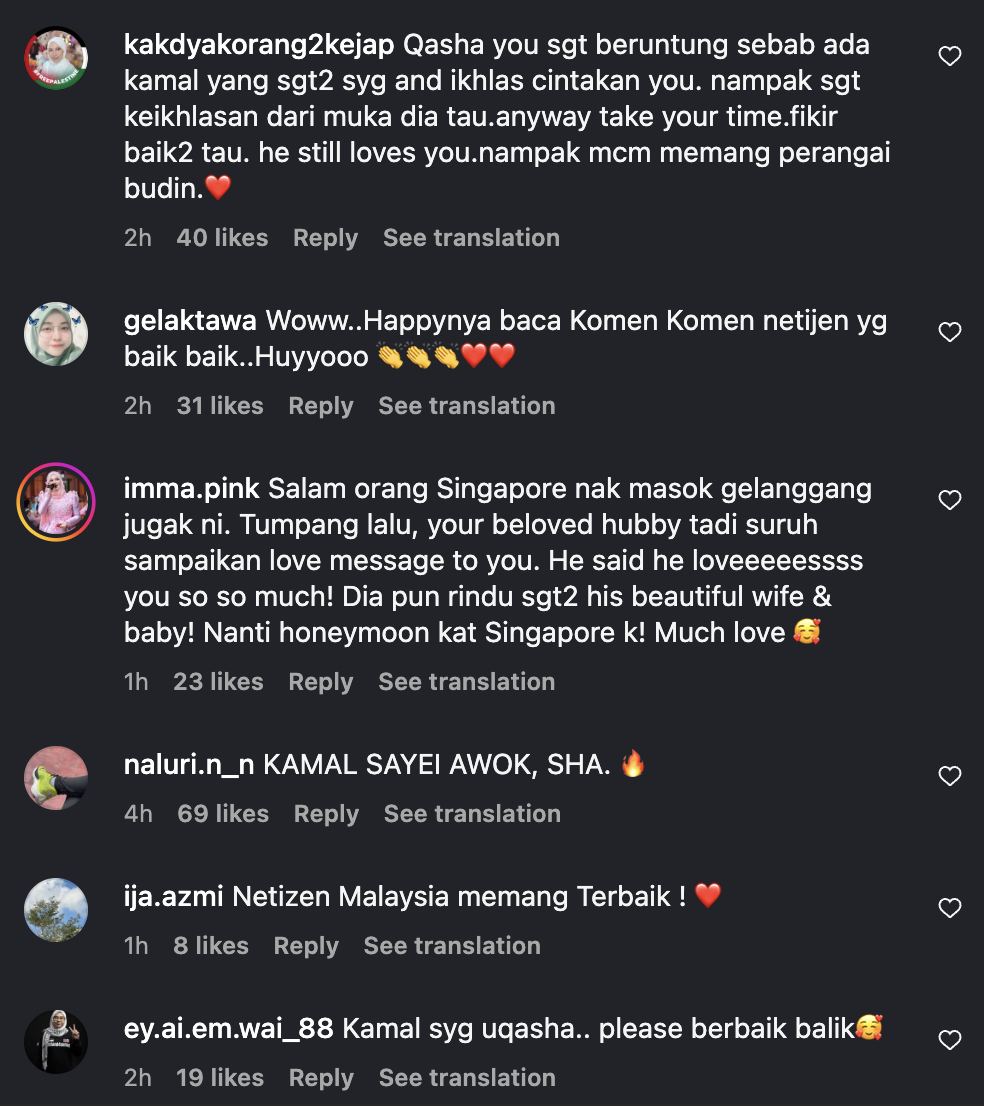Open kakdyakorang2kejap's profile picture

click(56, 58)
